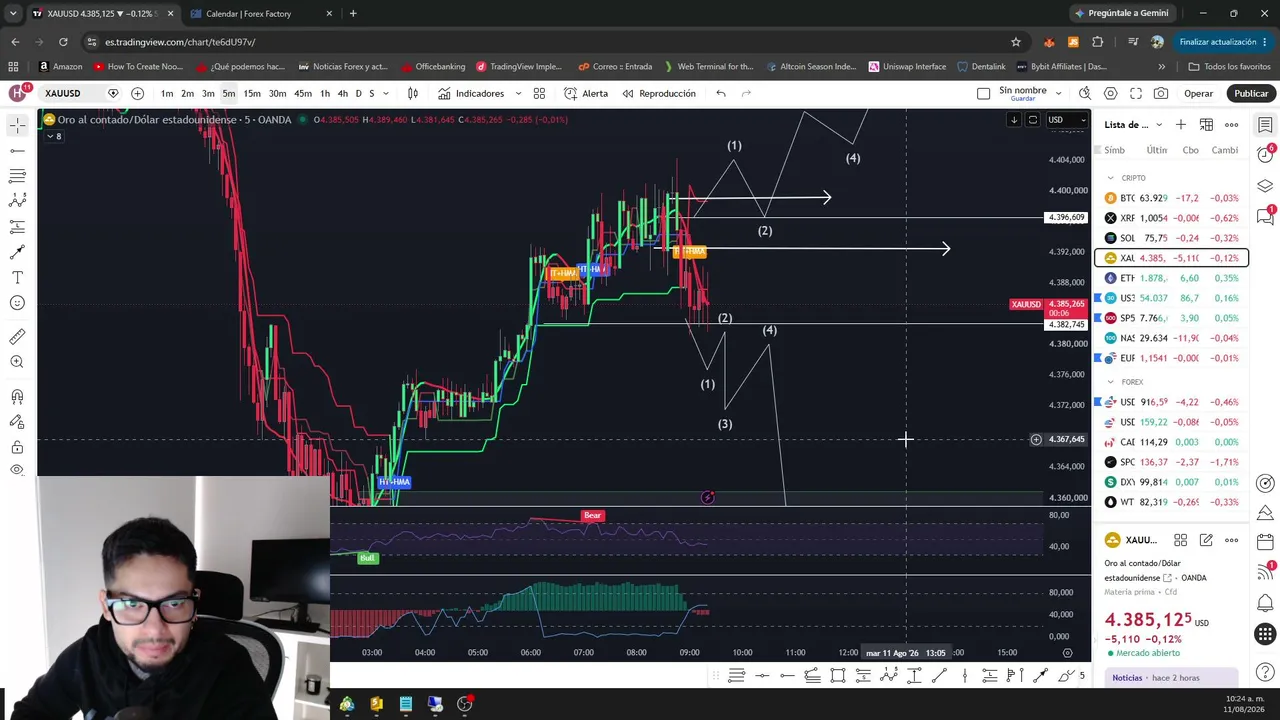Take a chart snapshot with camera
This screenshot has height=720, width=1280.
click(1161, 93)
